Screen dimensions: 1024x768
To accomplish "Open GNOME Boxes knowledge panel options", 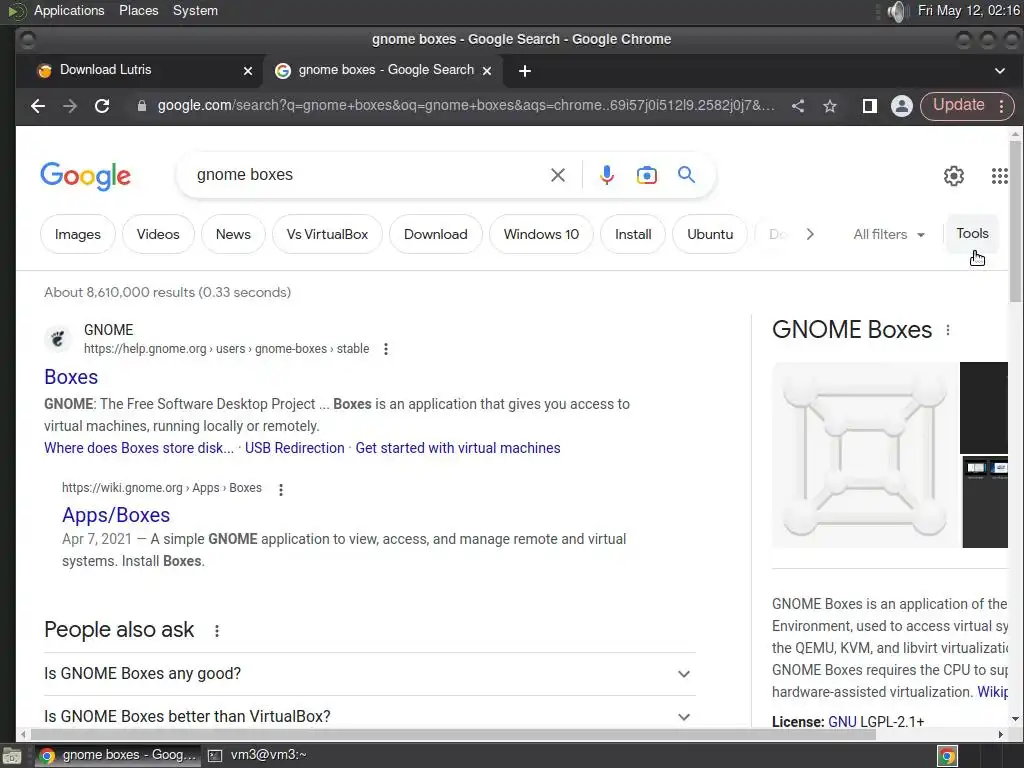I will (948, 330).
